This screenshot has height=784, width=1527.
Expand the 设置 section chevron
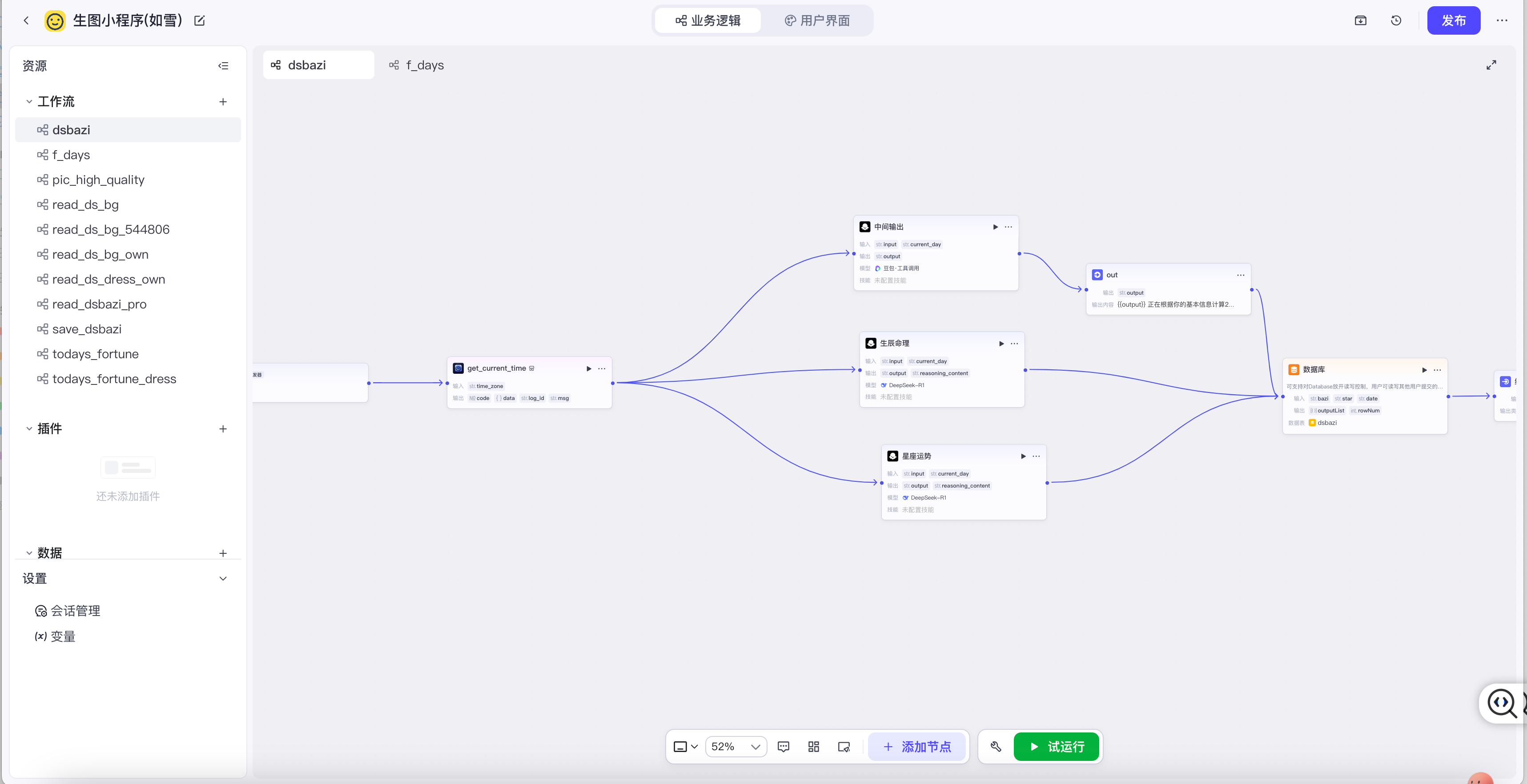click(223, 578)
